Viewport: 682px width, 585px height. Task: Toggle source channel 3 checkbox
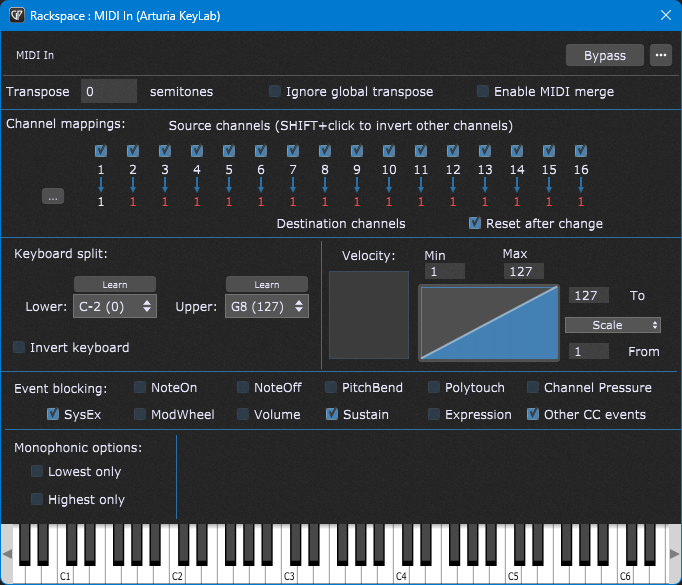(165, 150)
